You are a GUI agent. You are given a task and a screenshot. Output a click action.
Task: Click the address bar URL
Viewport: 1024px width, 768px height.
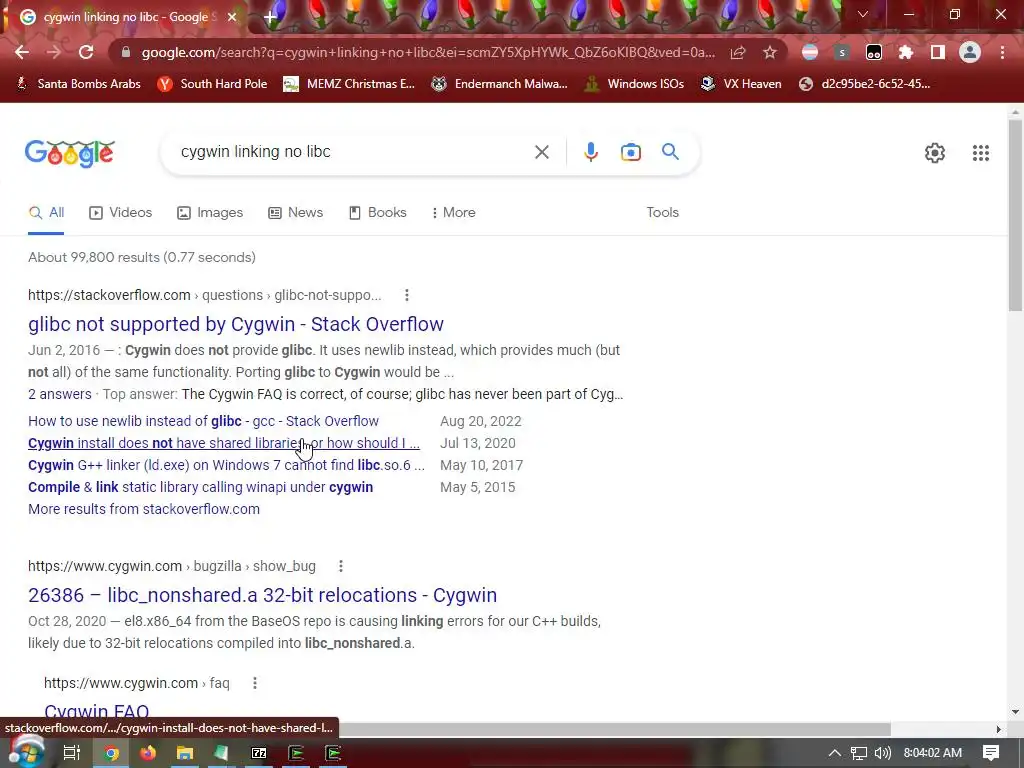click(x=428, y=52)
